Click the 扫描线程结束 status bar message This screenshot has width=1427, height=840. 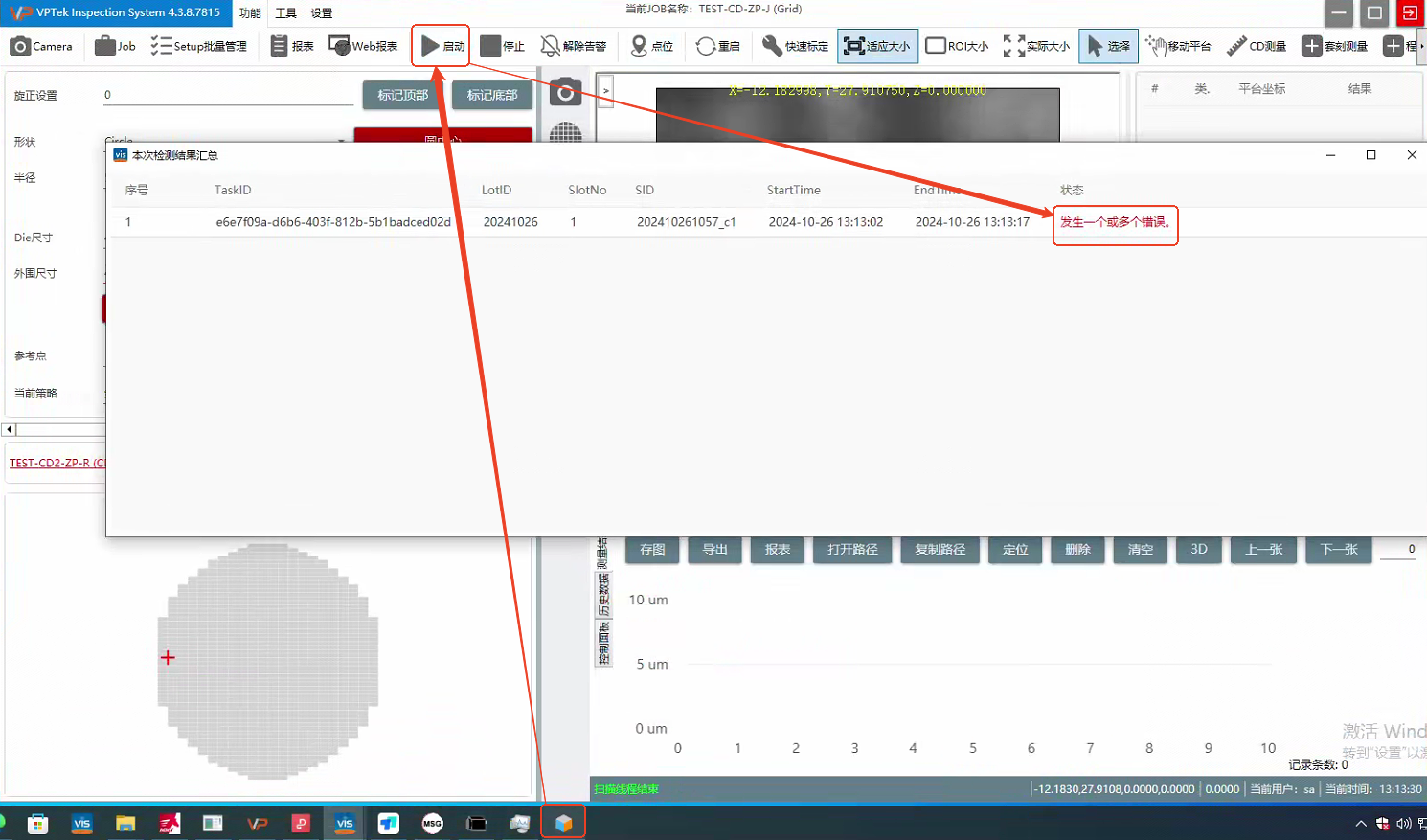click(626, 789)
